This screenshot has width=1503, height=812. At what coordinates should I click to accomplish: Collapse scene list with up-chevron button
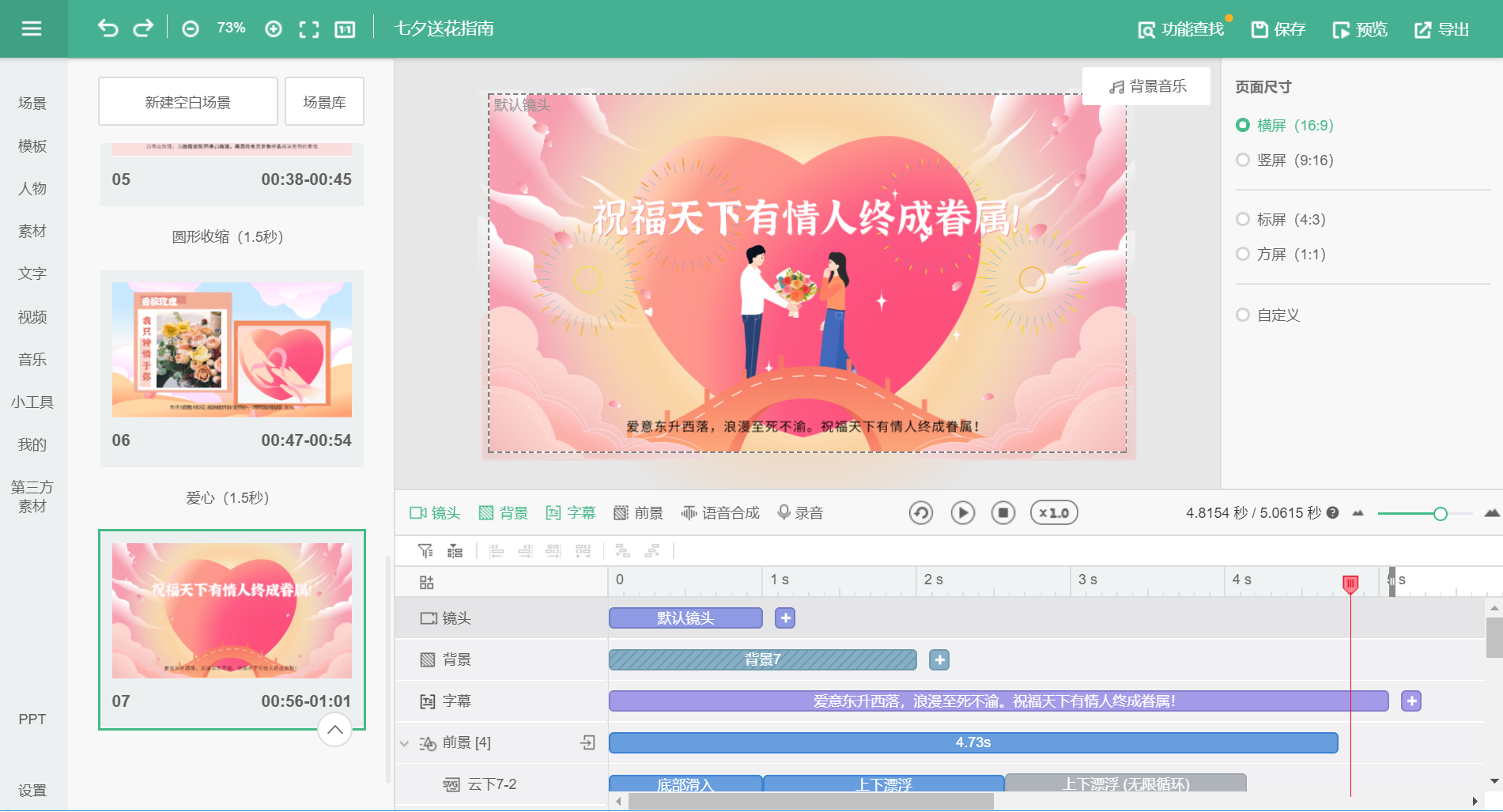click(334, 729)
